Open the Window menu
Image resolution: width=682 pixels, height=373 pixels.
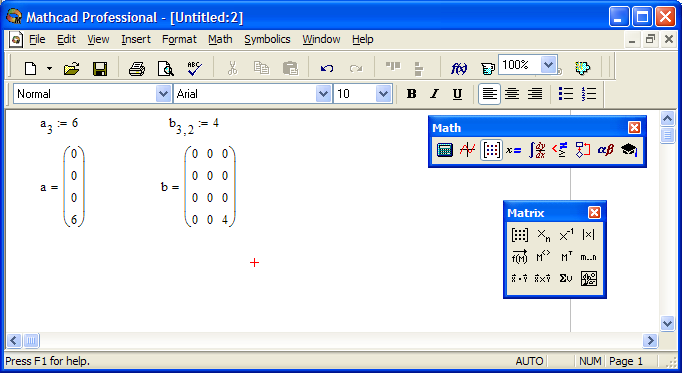[321, 40]
